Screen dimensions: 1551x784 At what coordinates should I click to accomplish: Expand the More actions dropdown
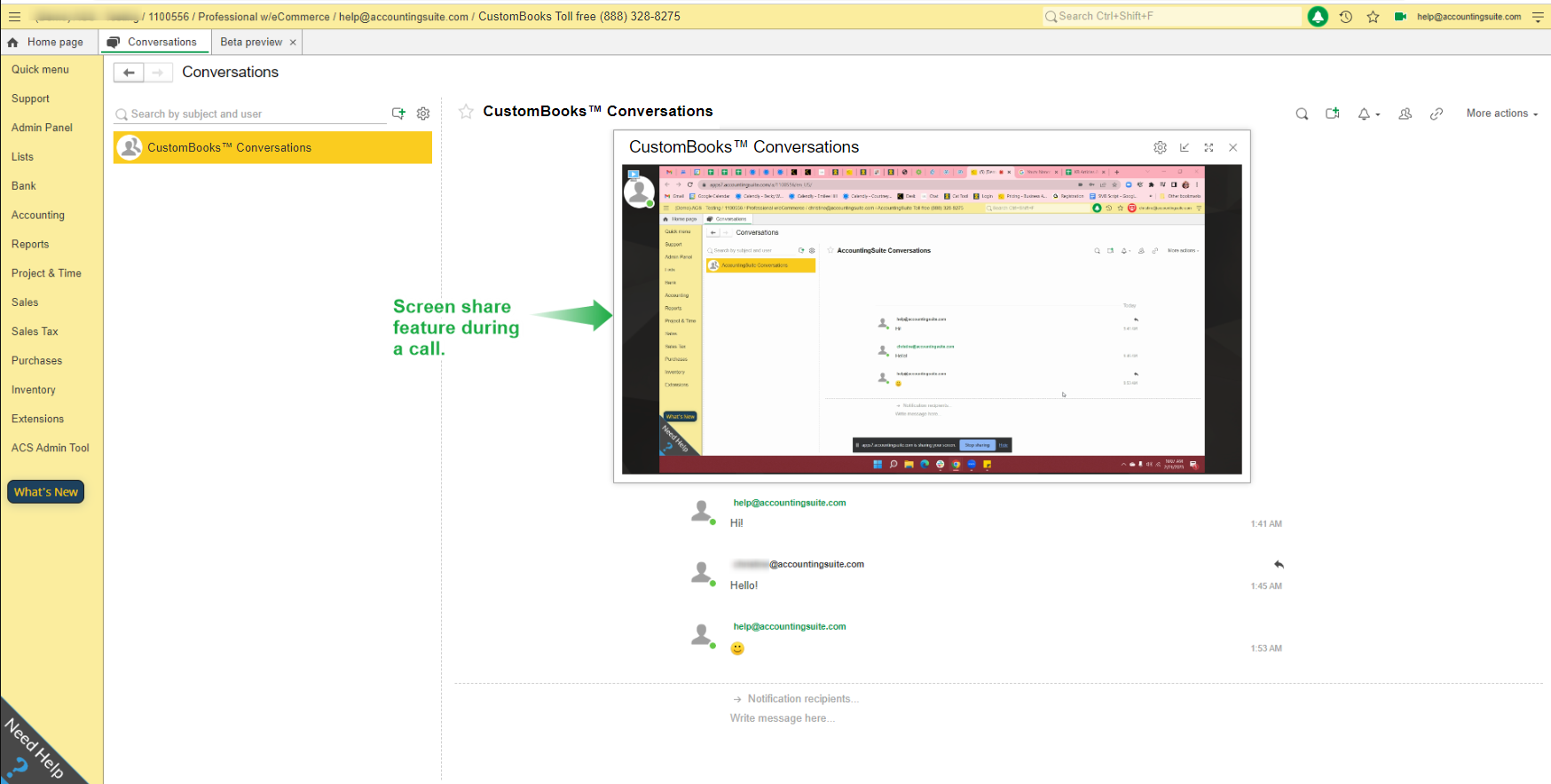[x=1501, y=114]
